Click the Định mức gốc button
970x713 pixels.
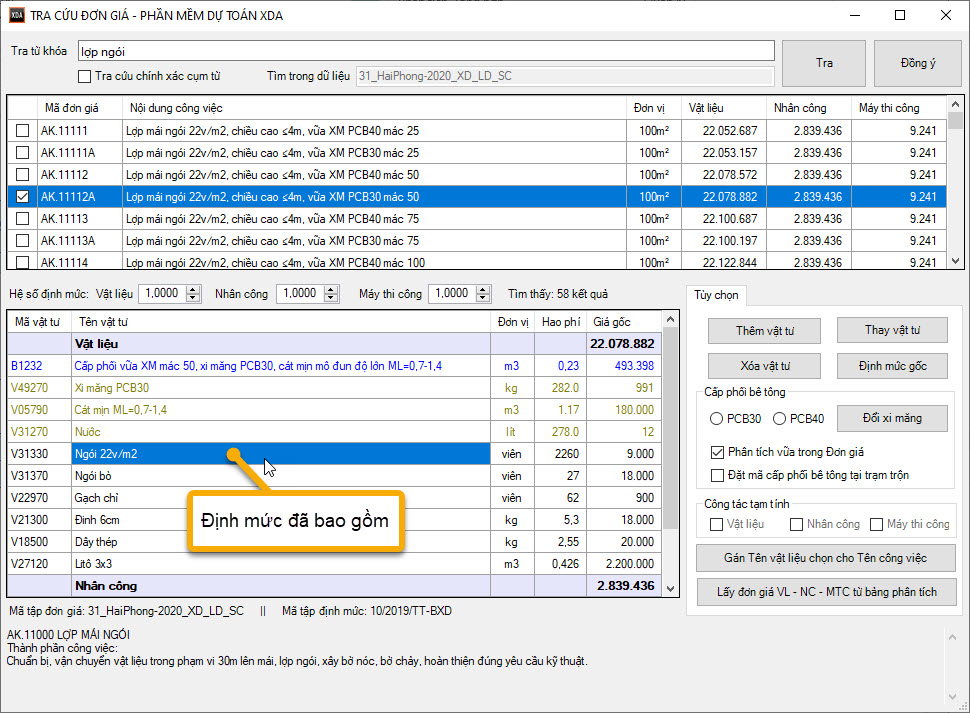tap(892, 366)
